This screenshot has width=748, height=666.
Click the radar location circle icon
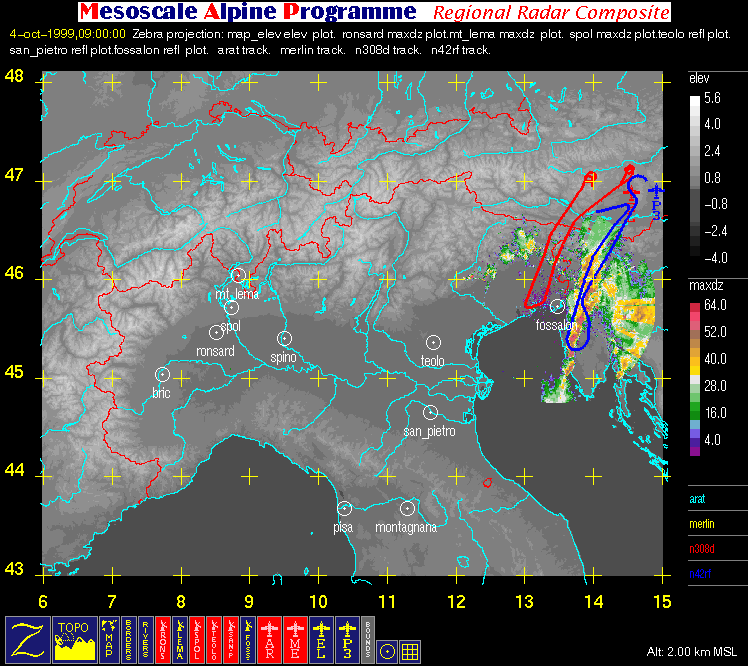[x=387, y=651]
